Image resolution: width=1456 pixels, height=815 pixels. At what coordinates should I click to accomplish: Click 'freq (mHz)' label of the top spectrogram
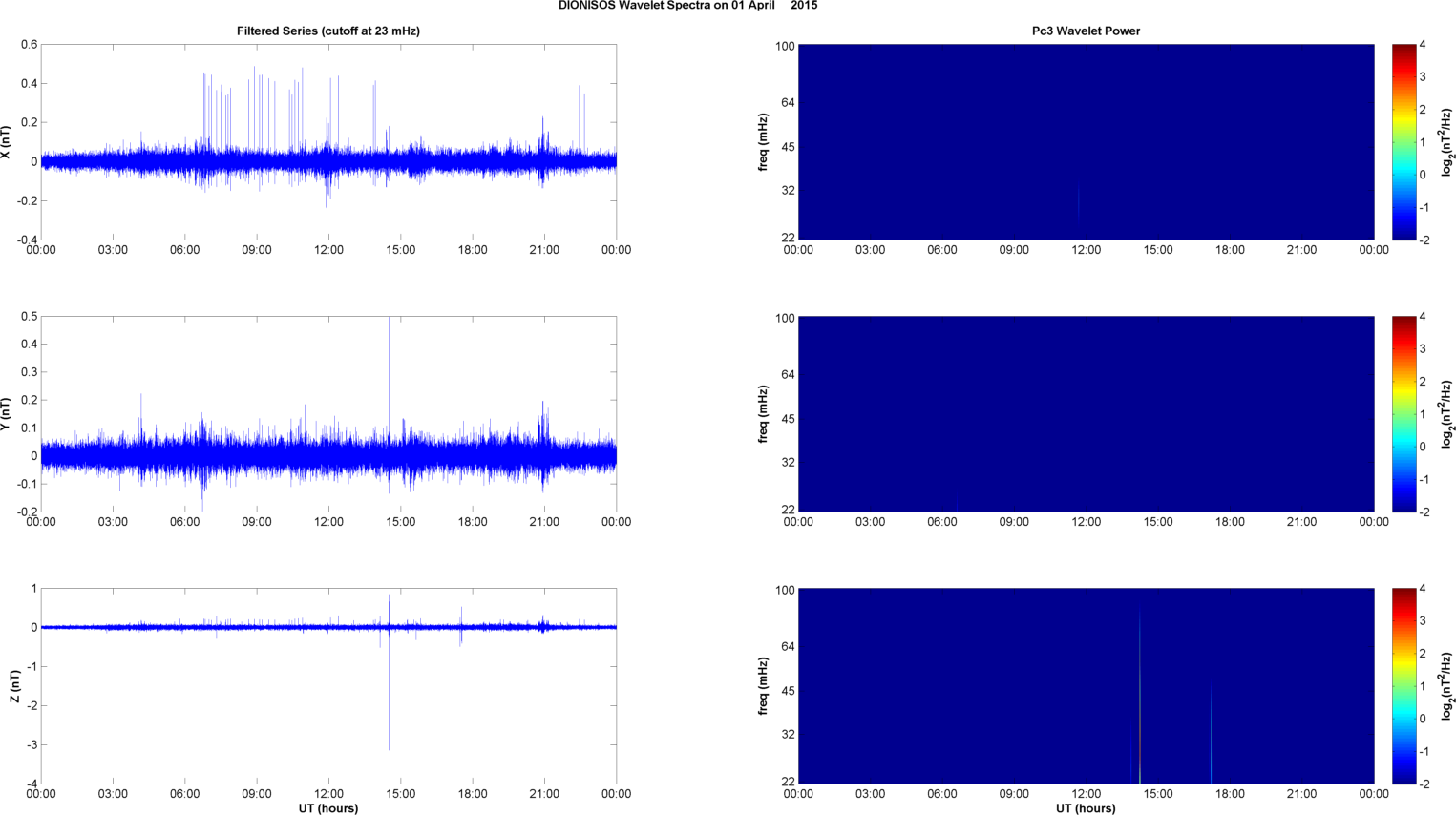point(764,142)
